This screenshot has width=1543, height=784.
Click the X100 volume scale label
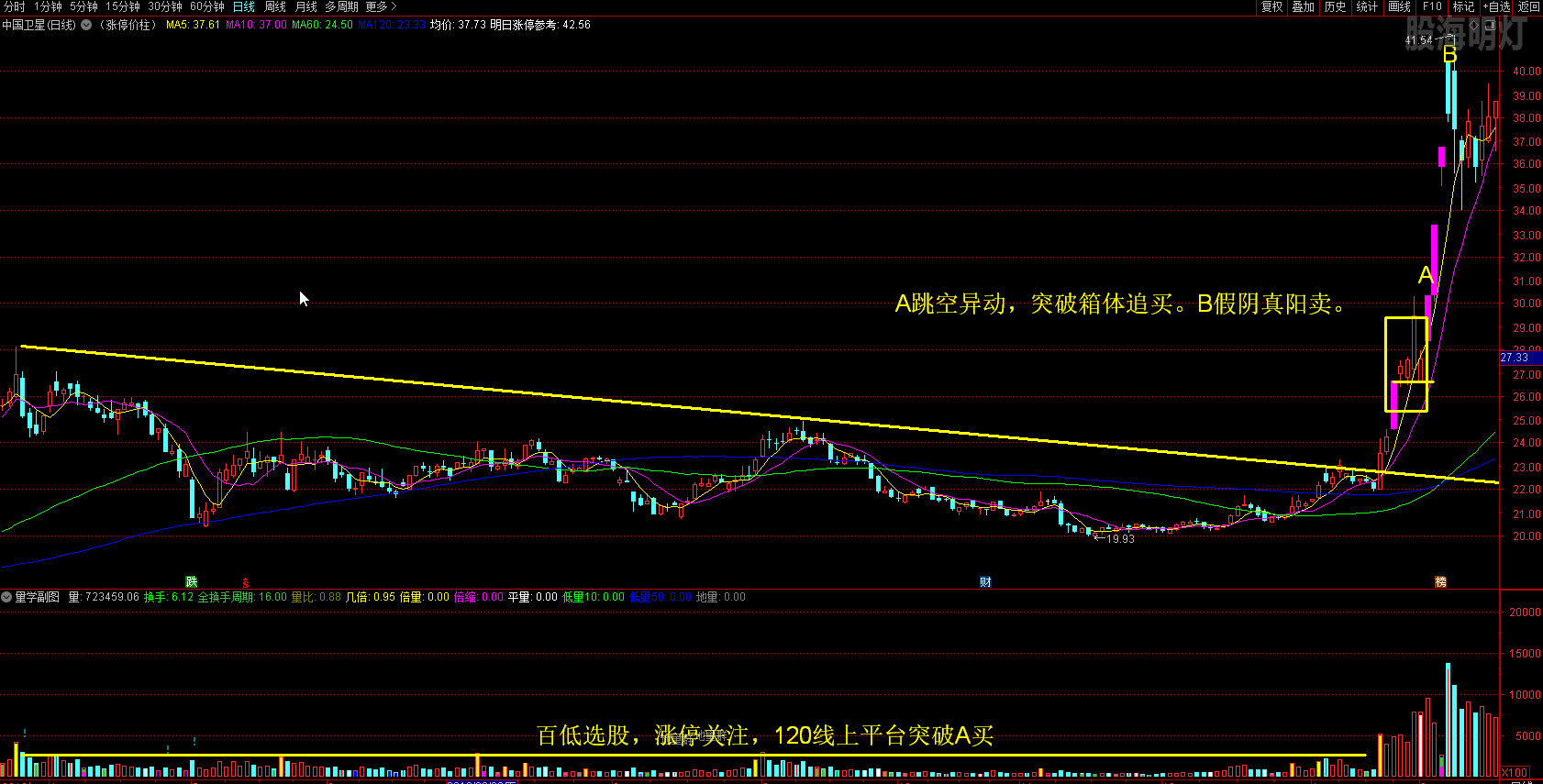coord(1515,773)
